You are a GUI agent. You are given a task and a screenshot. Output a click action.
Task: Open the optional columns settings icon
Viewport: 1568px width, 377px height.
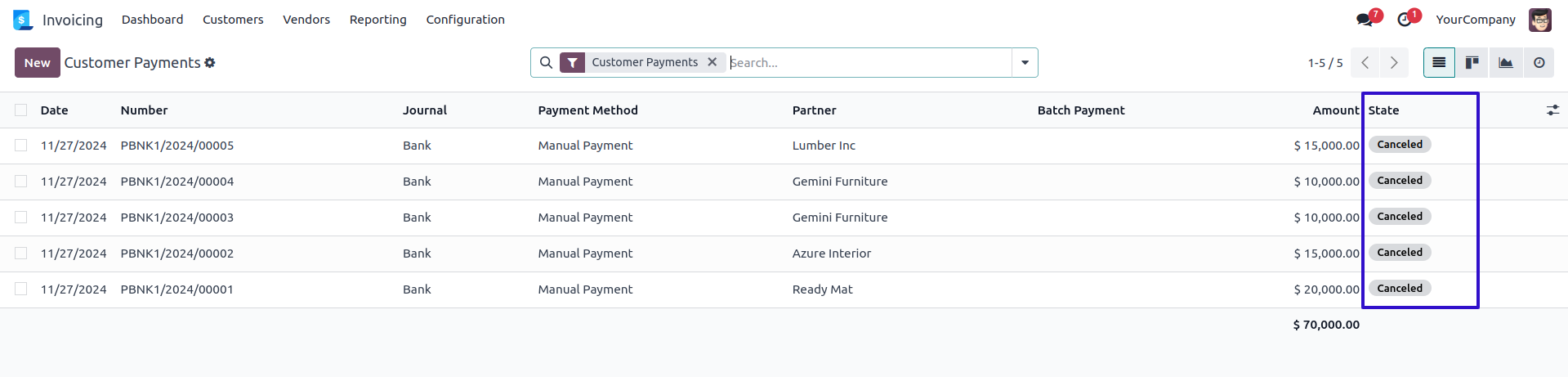1552,110
